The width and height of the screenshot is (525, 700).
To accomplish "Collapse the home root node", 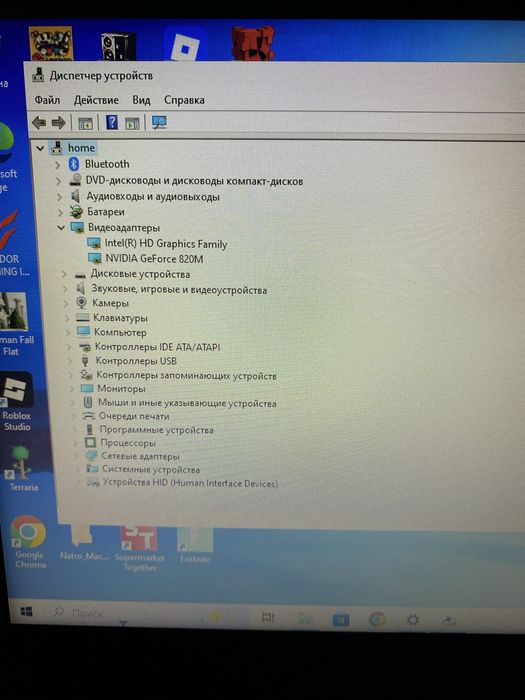I will click(40, 148).
